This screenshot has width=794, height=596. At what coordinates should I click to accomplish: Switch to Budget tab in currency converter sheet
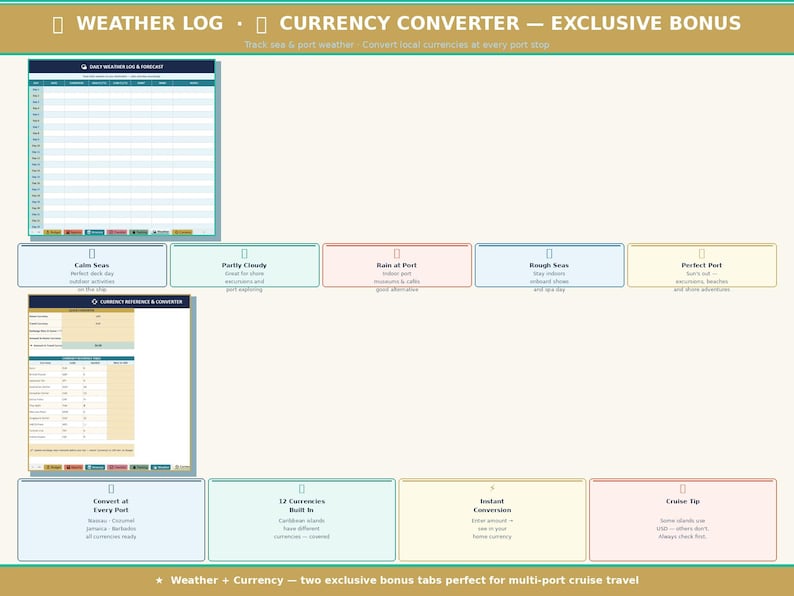coord(53,467)
